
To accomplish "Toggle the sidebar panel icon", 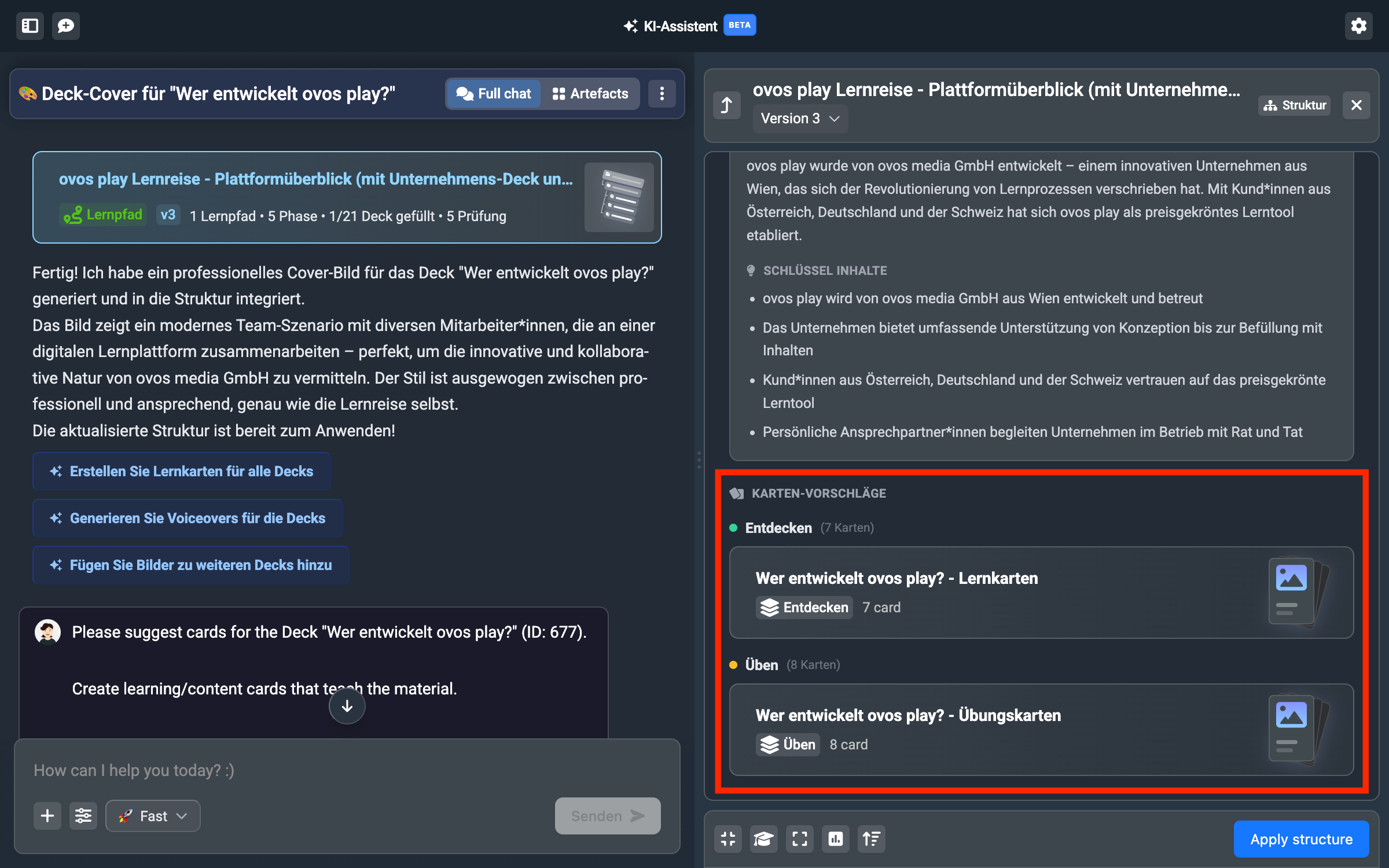I will [30, 26].
